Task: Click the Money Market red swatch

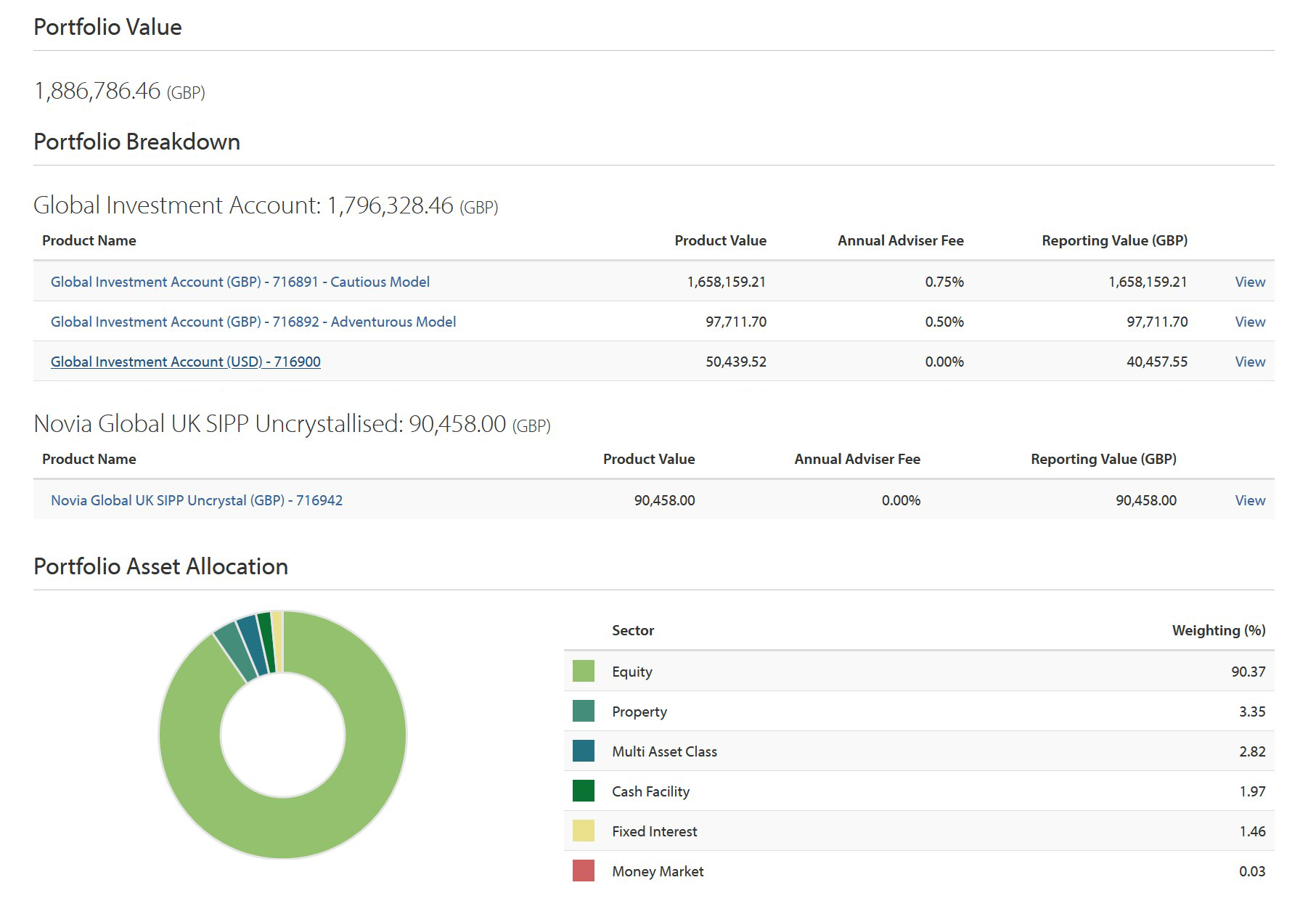Action: point(583,871)
